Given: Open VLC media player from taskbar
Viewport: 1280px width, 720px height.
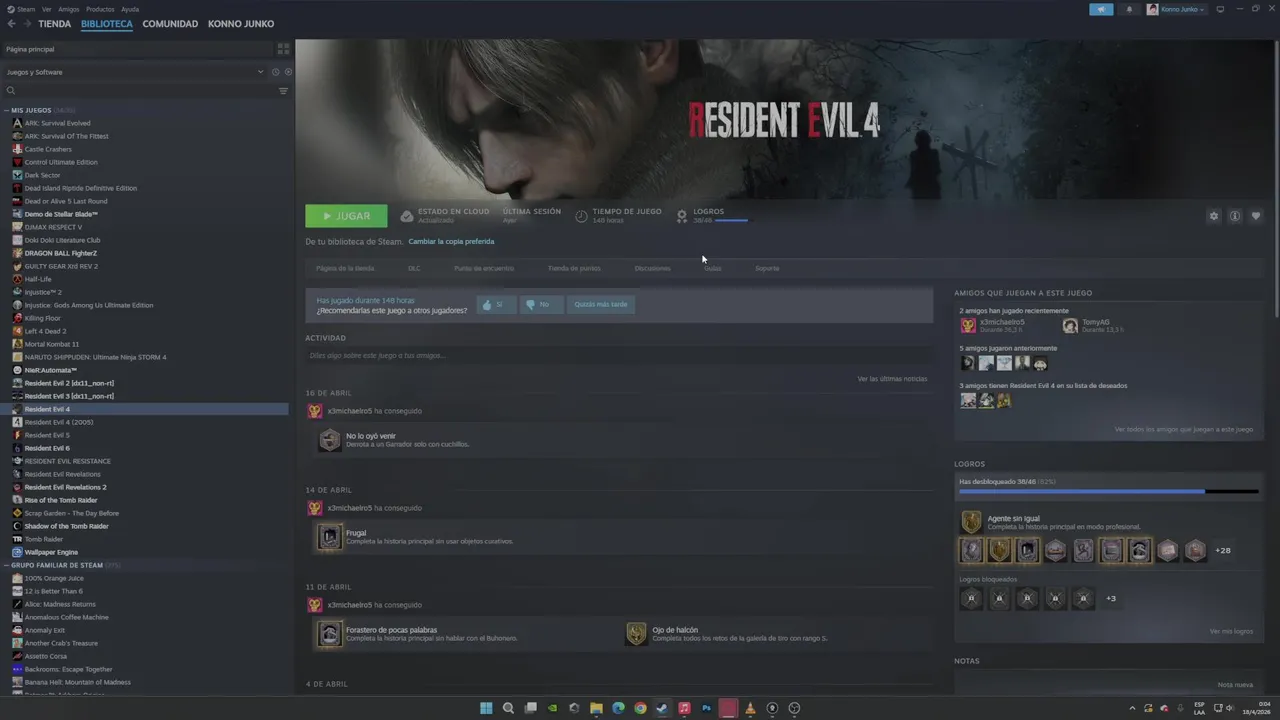Looking at the screenshot, I should click(x=750, y=708).
